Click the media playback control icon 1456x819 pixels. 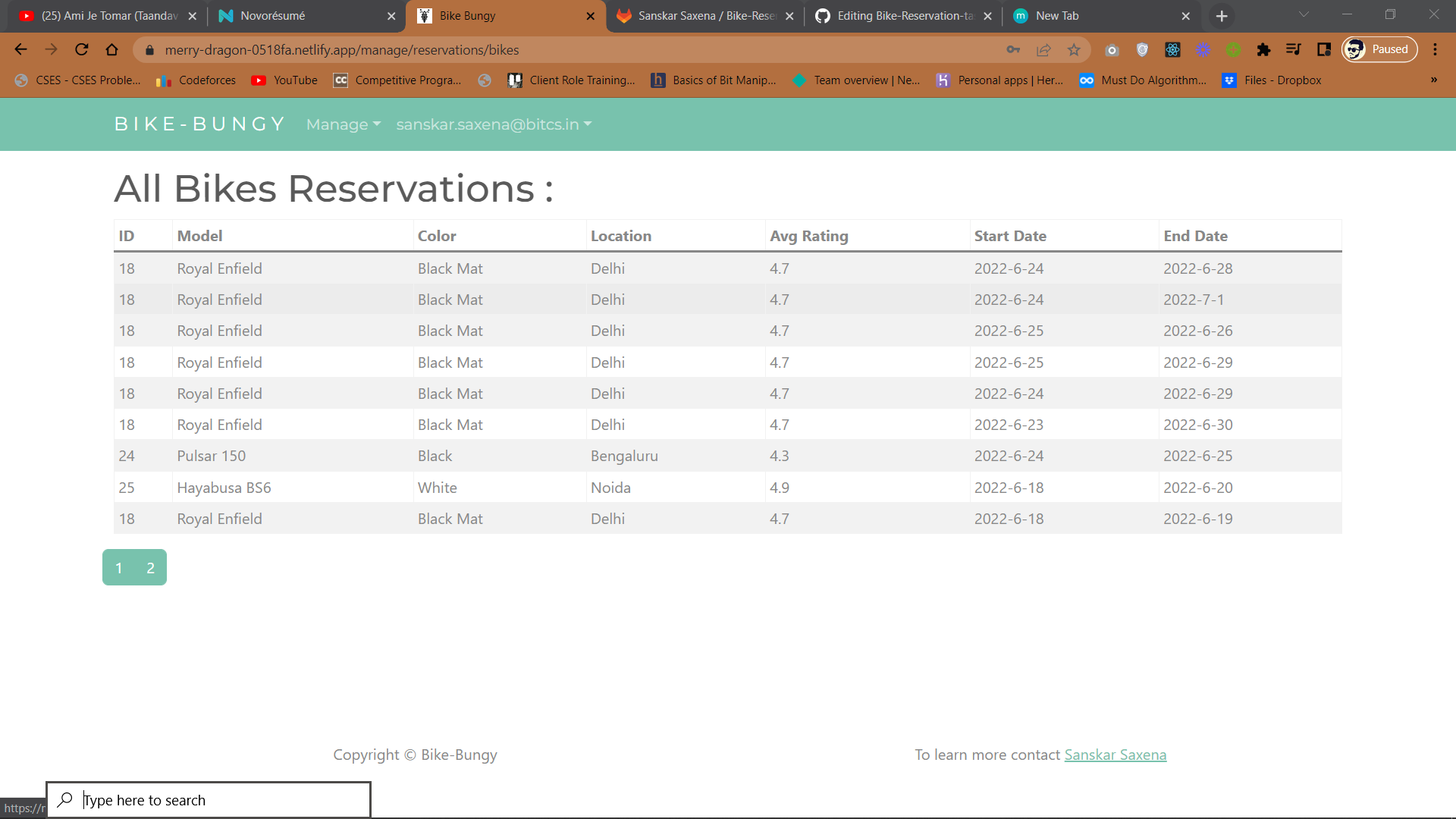click(1294, 49)
